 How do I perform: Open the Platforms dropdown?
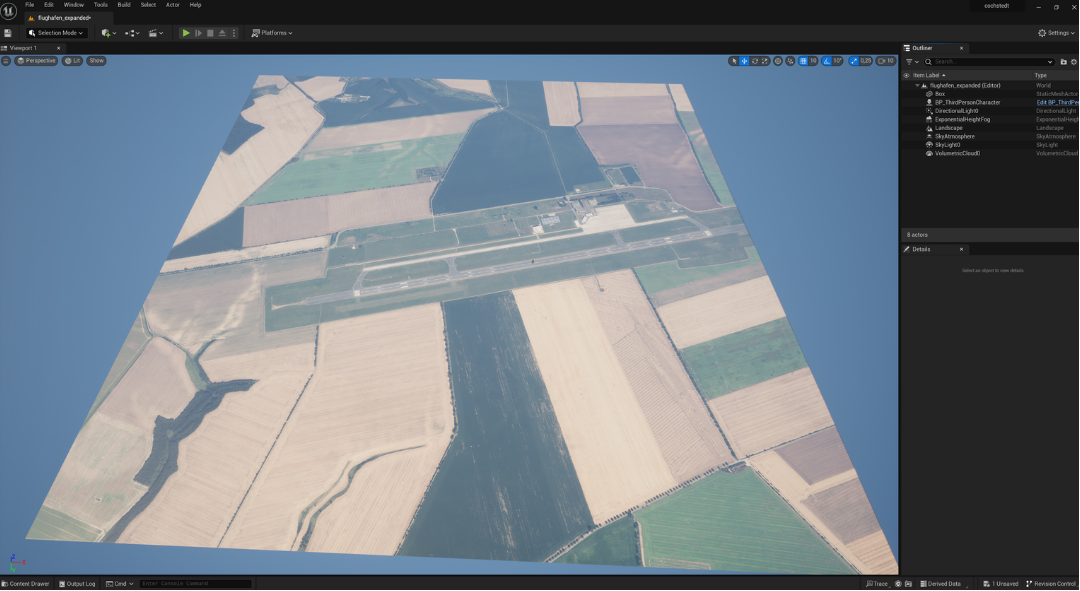tap(272, 33)
